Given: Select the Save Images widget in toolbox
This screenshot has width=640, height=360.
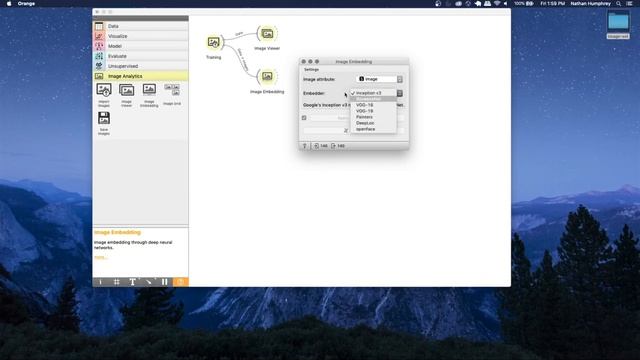Looking at the screenshot, I should point(104,118).
